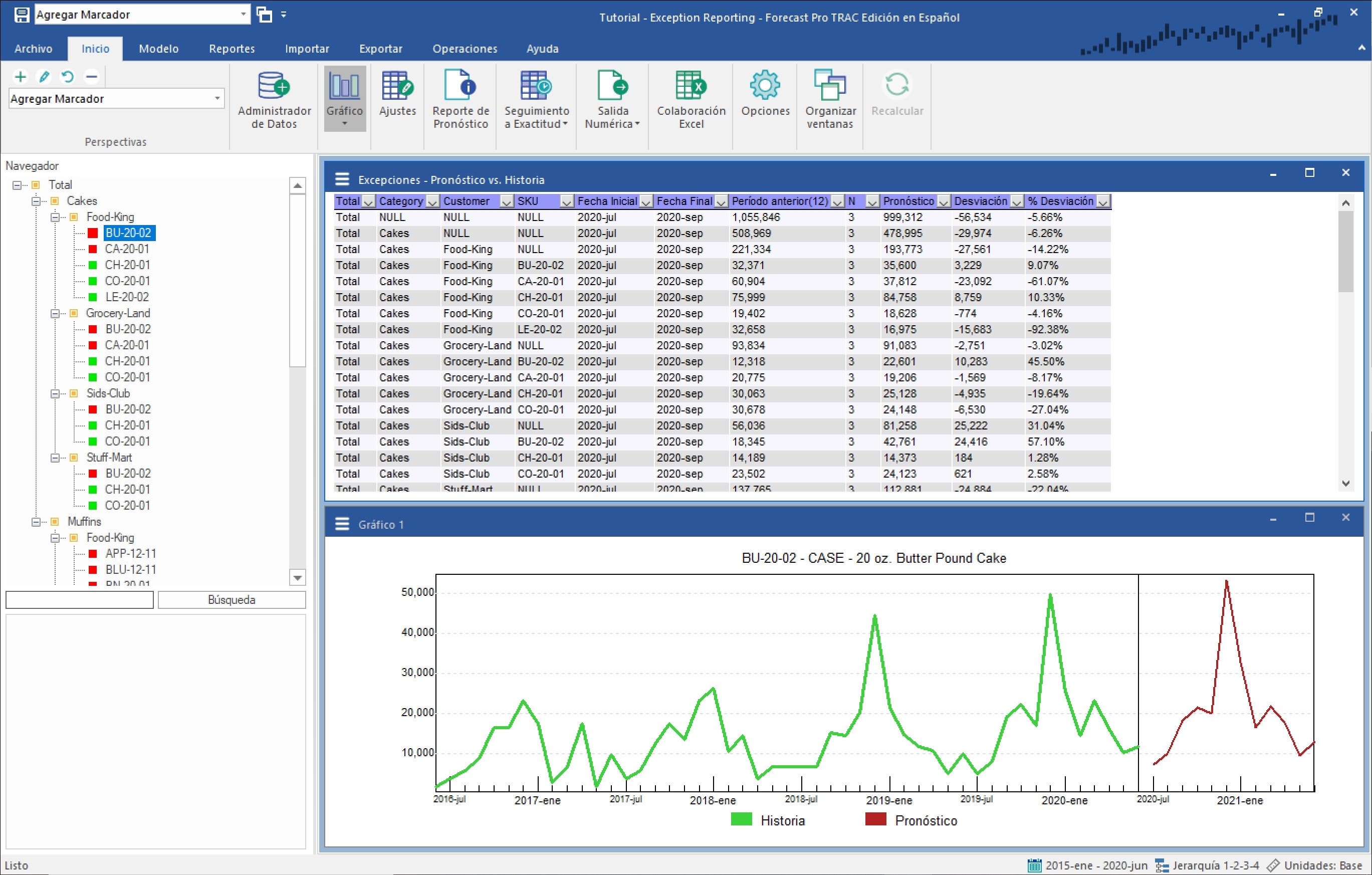This screenshot has height=875, width=1372.
Task: Collapse the Grocery-Land tree node
Action: (x=55, y=313)
